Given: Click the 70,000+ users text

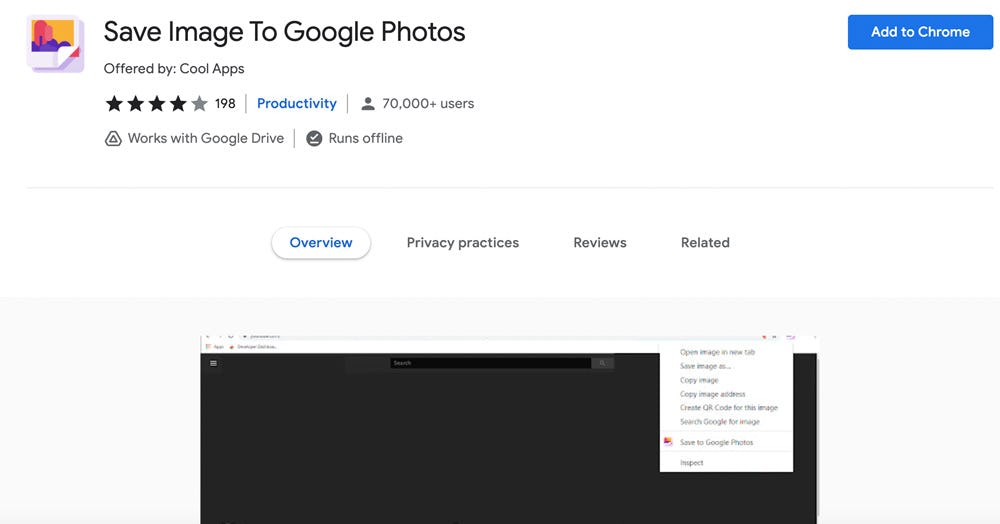Looking at the screenshot, I should [428, 103].
